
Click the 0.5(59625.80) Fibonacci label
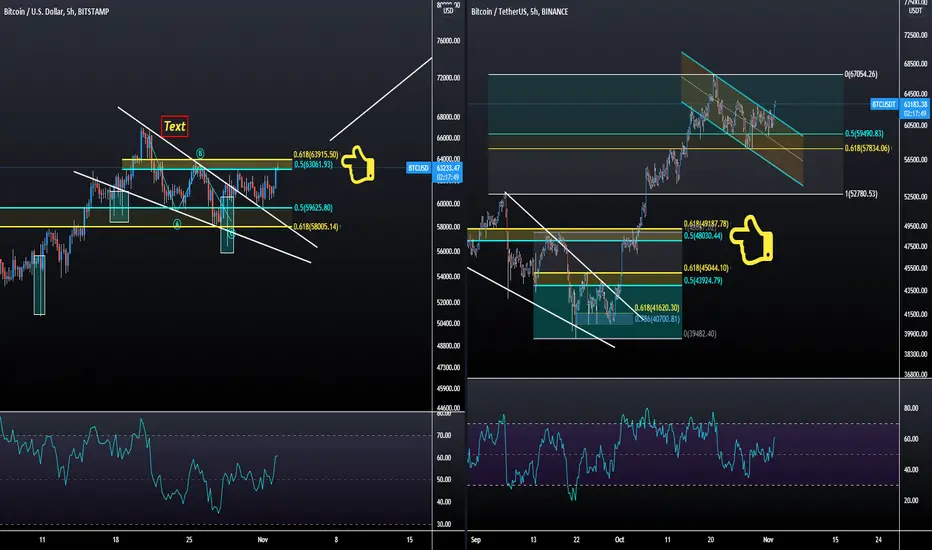pyautogui.click(x=313, y=208)
